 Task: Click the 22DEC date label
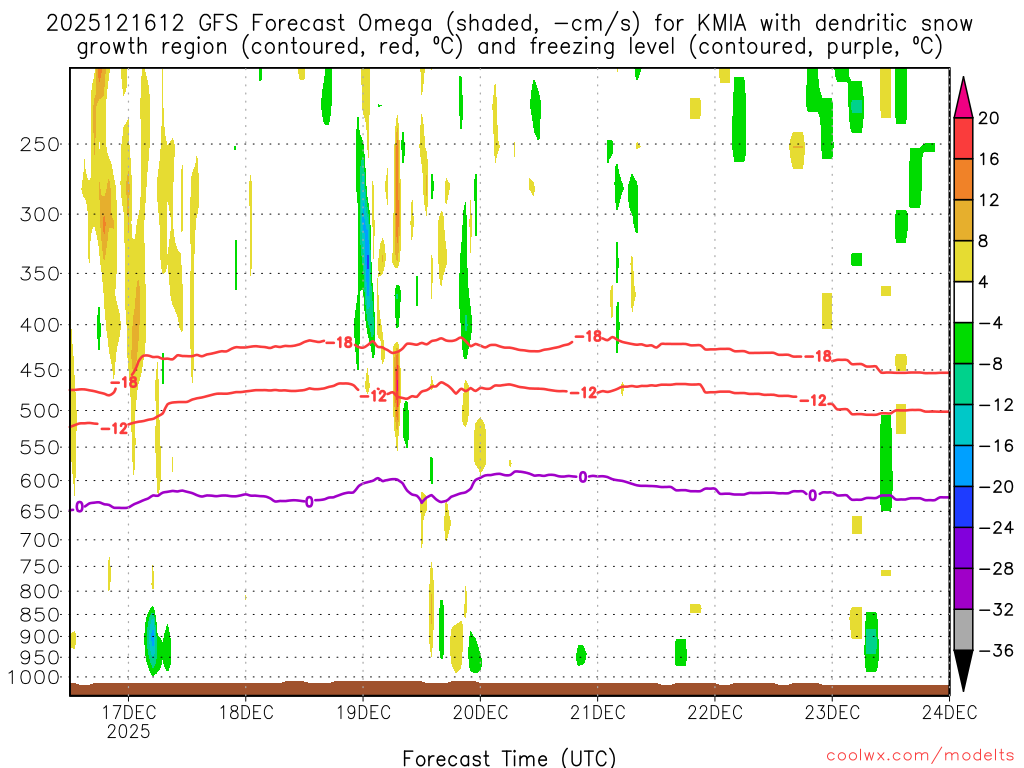714,712
